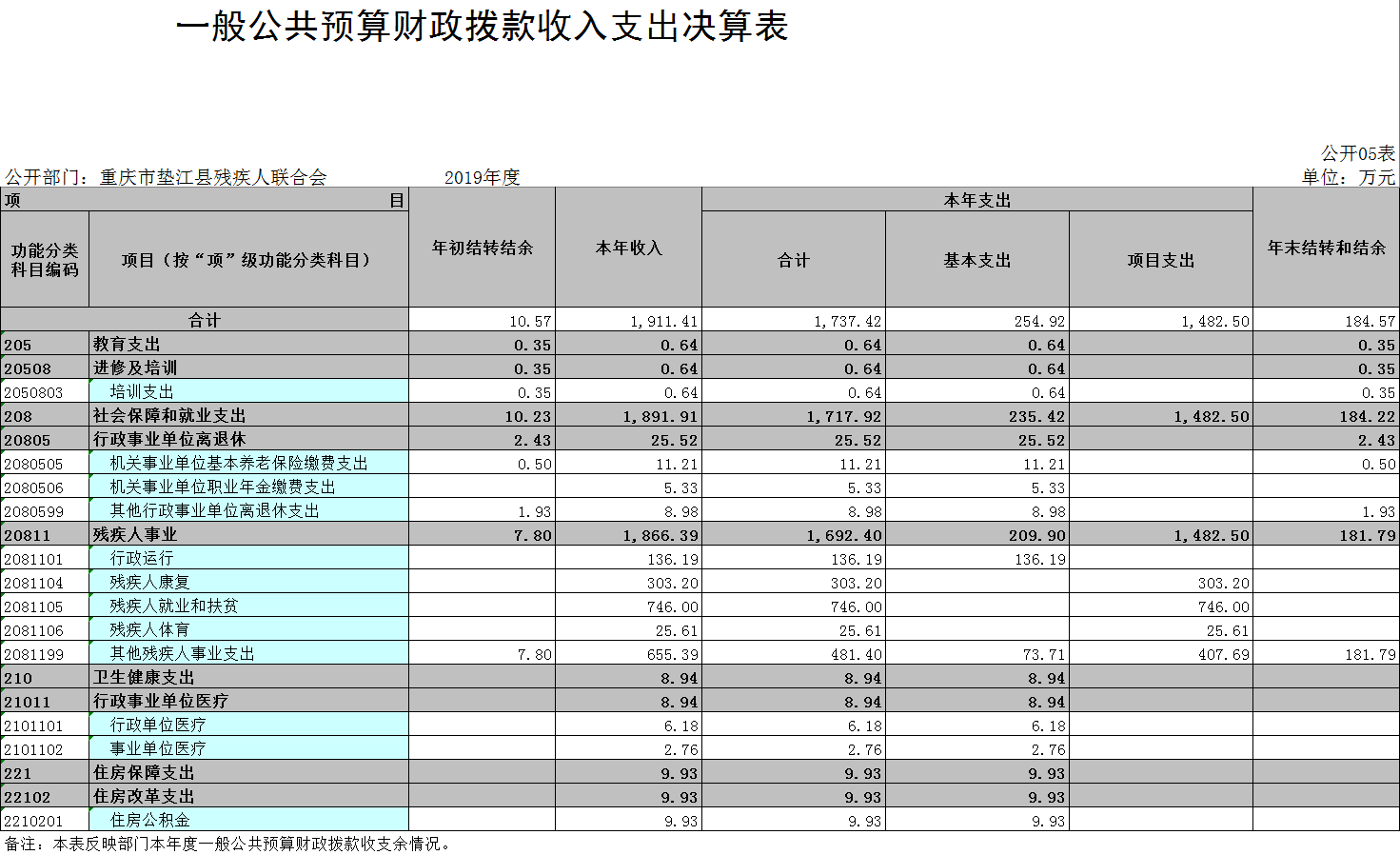Viewport: 1400px width, 855px height.
Task: Click the 本年支出 merged header
Action: pyautogui.click(x=977, y=200)
